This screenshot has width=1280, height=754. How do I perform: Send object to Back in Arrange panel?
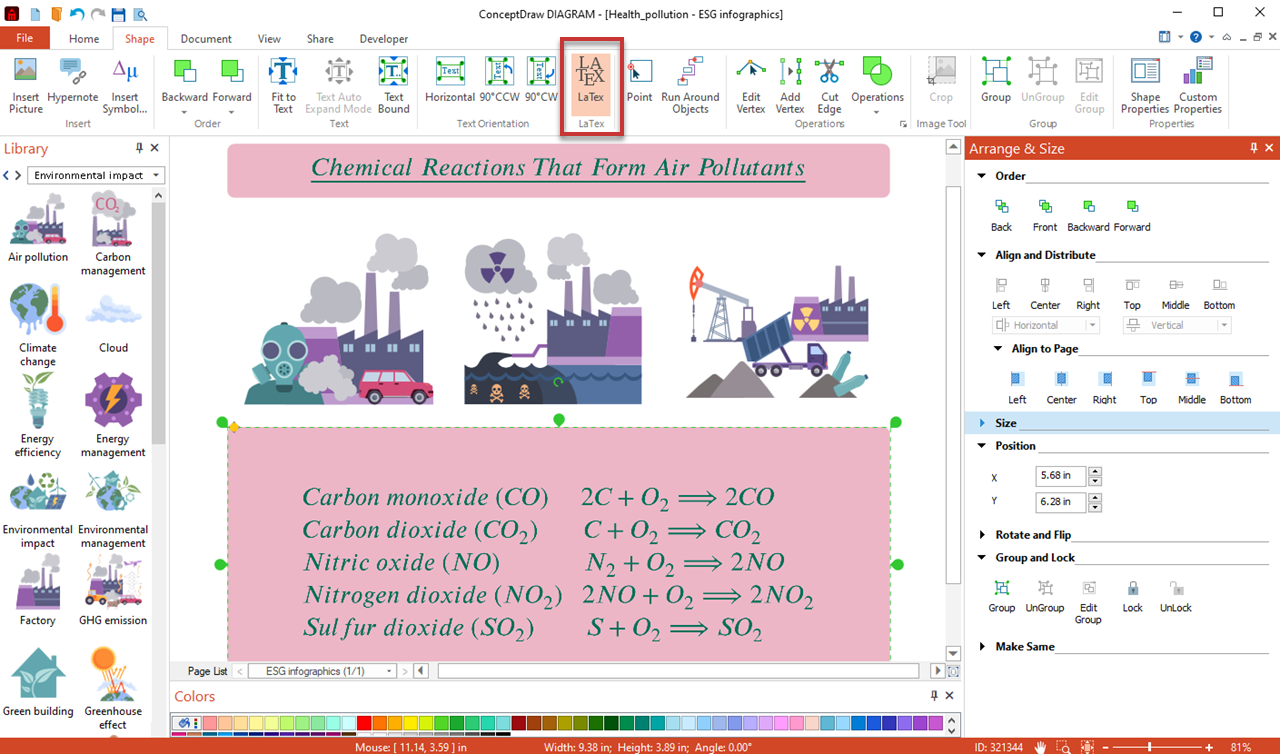click(x=1002, y=215)
